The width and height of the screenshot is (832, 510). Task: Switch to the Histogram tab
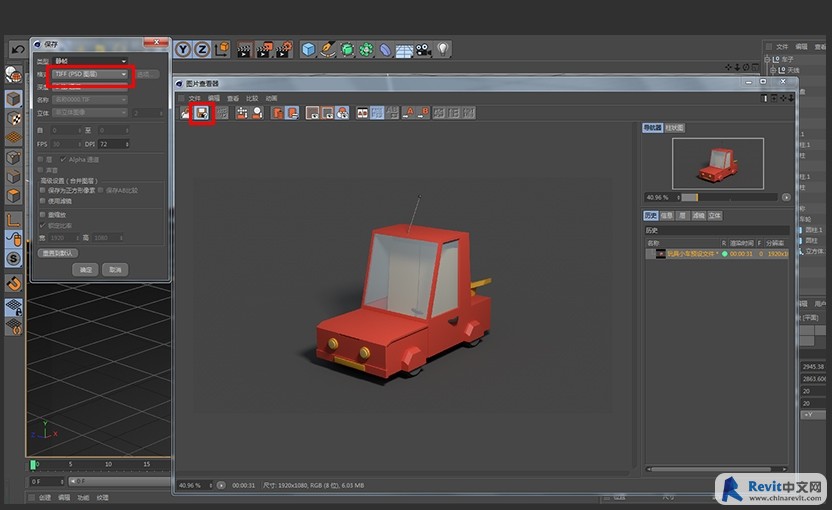click(674, 128)
